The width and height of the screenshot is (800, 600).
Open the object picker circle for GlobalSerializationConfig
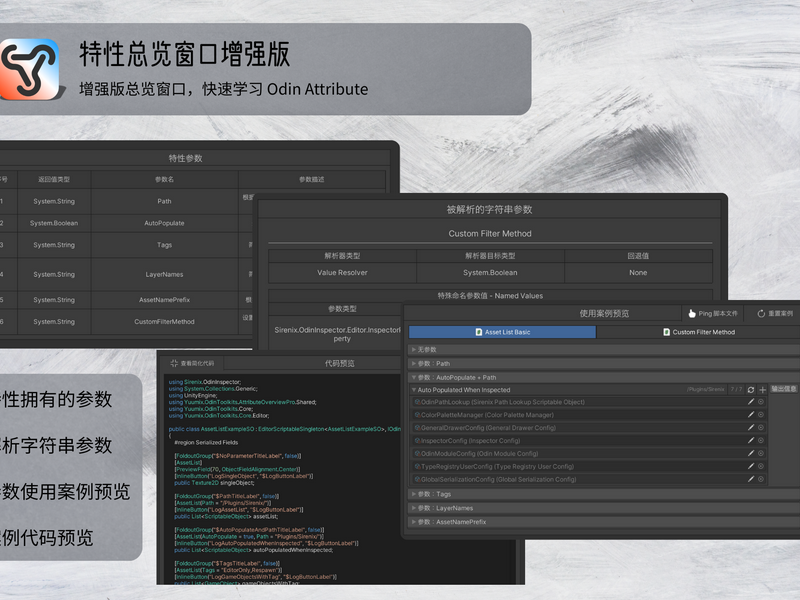(x=761, y=479)
